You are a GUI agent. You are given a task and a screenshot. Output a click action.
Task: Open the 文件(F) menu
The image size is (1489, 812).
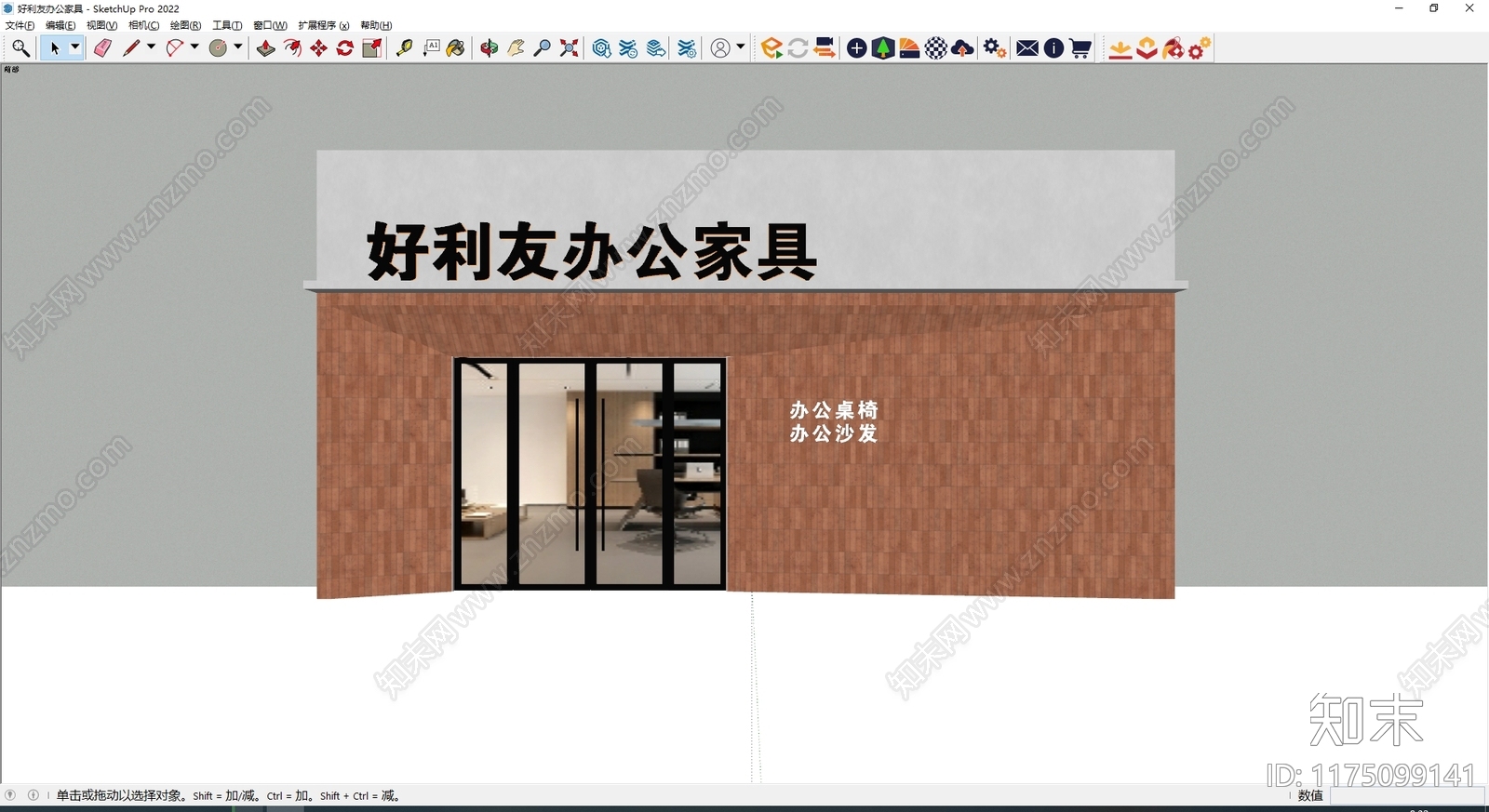coord(20,26)
